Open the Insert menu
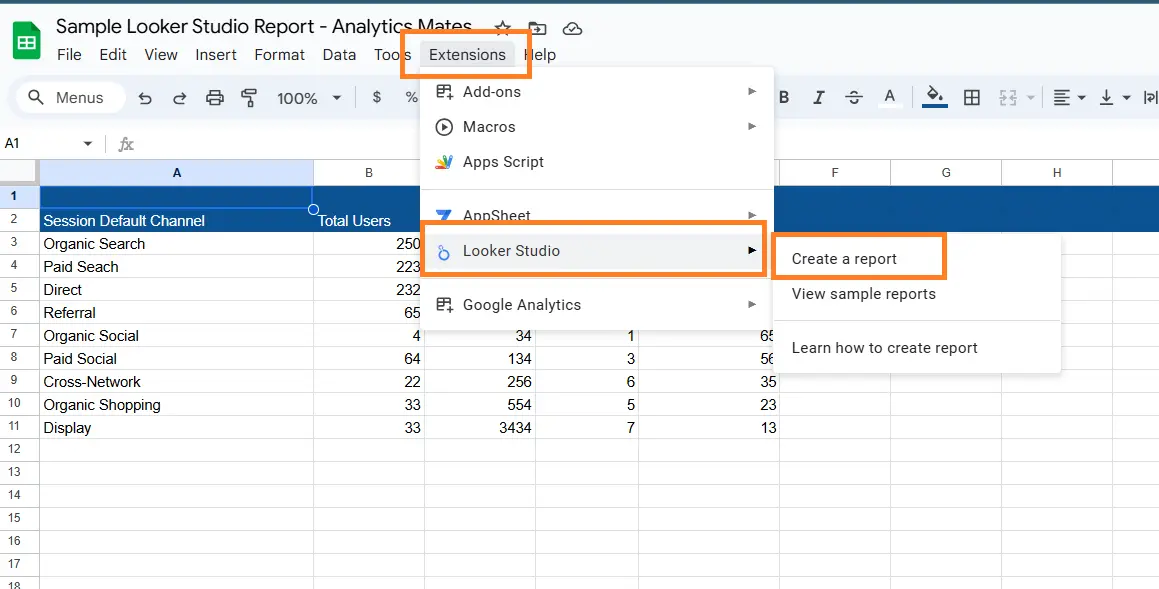Screen dimensions: 1159x589 216,55
